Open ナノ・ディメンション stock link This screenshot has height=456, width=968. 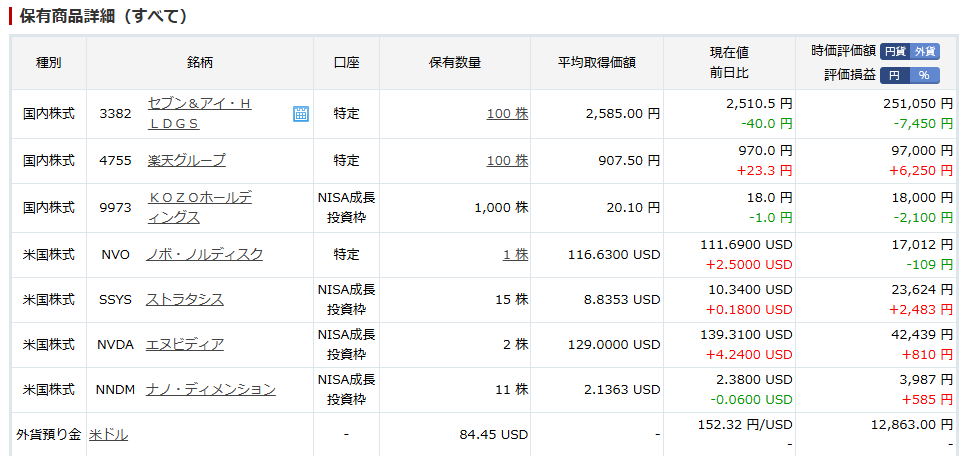coord(211,389)
